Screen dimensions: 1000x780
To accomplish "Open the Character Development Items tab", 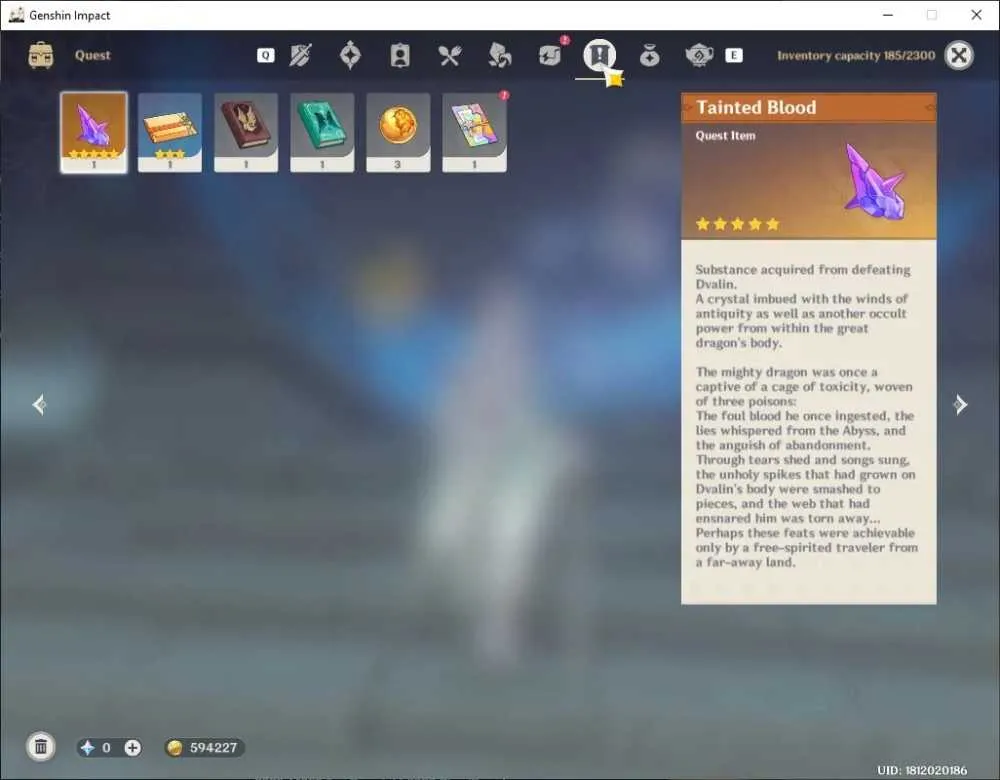I will pos(400,55).
